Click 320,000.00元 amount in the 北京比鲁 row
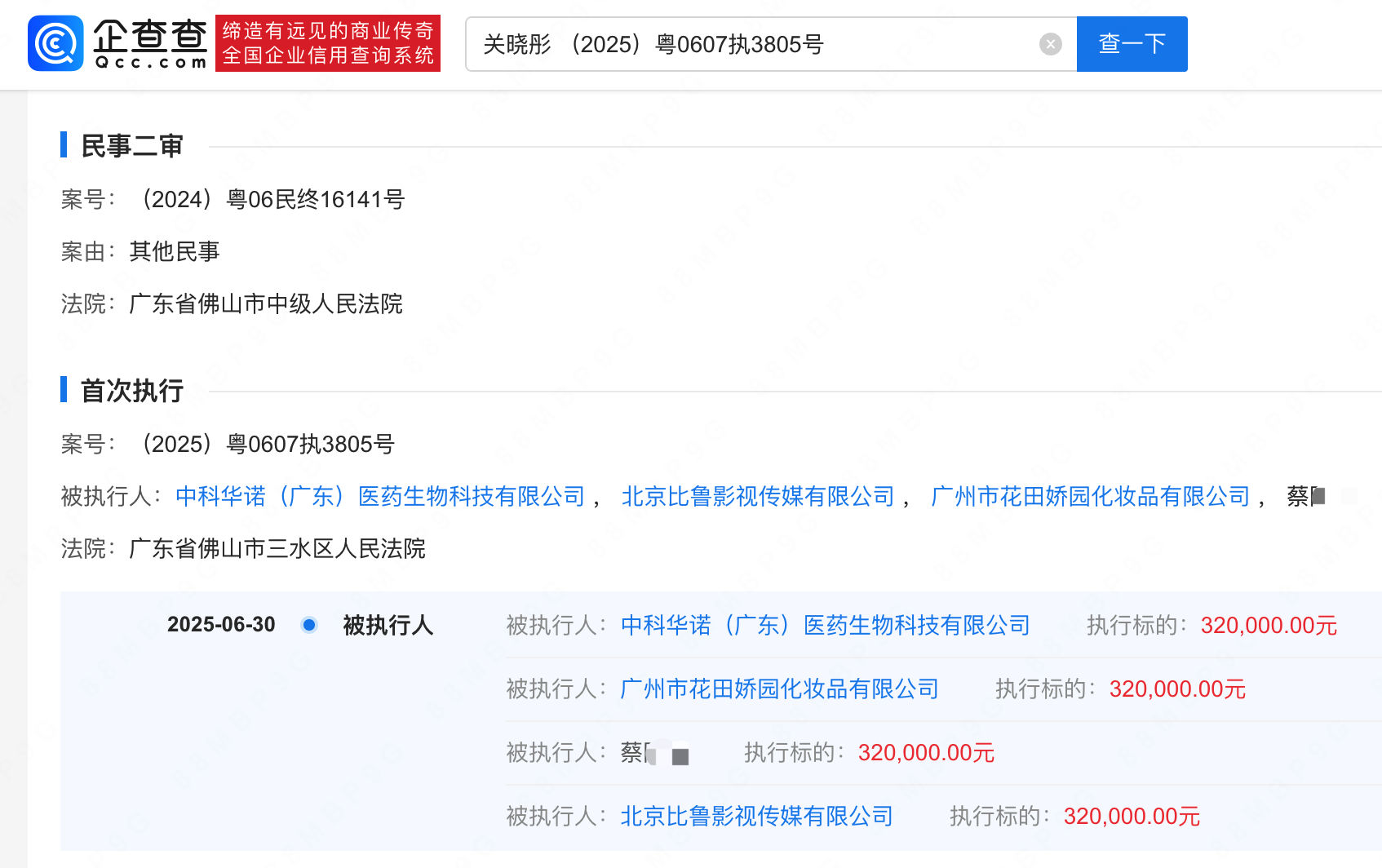 (x=1132, y=816)
